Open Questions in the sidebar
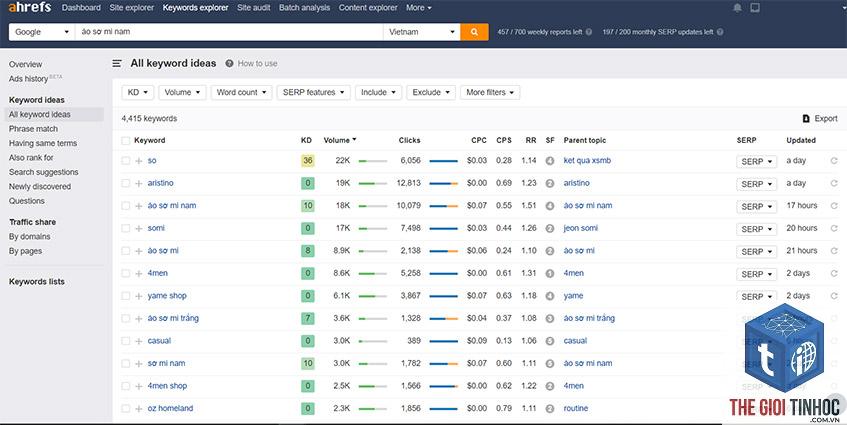The width and height of the screenshot is (847, 425). click(26, 201)
